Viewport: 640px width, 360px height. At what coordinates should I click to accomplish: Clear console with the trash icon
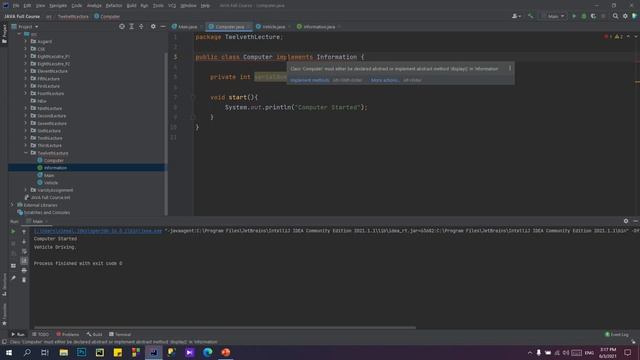(24, 280)
